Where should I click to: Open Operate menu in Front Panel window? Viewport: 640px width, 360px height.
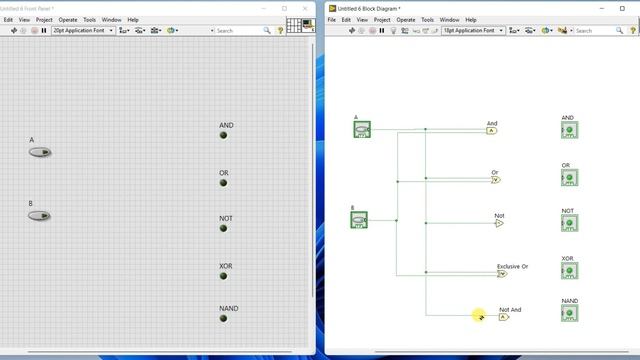[68, 20]
